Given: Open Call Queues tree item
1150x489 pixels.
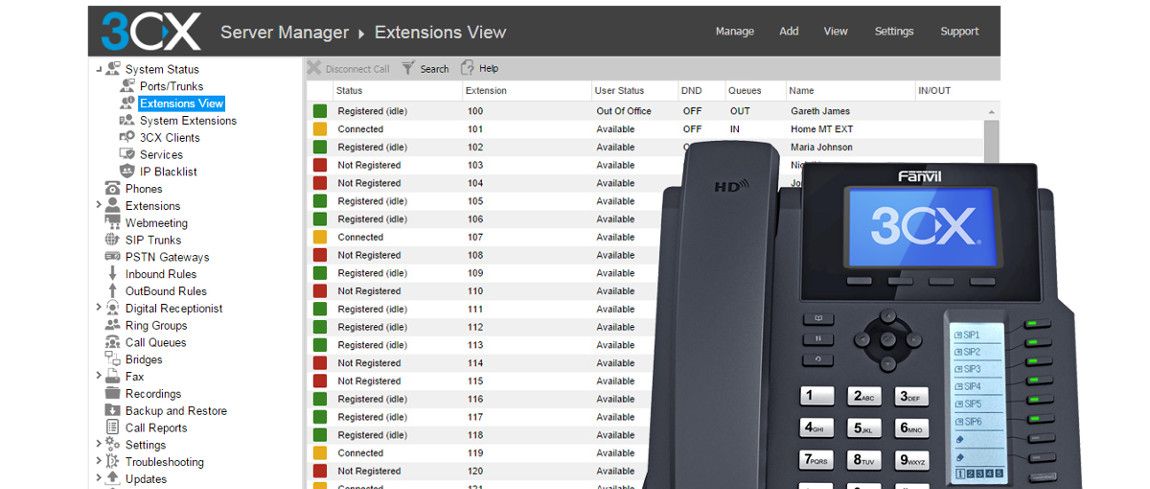Looking at the screenshot, I should point(155,342).
